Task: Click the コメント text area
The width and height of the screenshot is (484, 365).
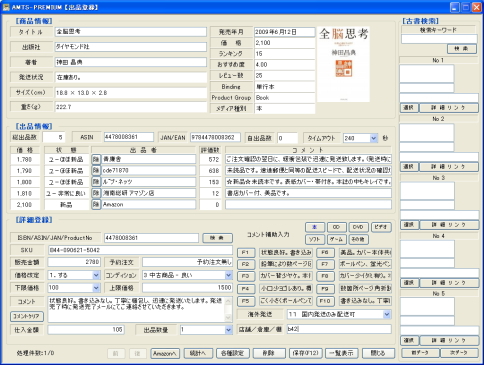Action: (136, 309)
